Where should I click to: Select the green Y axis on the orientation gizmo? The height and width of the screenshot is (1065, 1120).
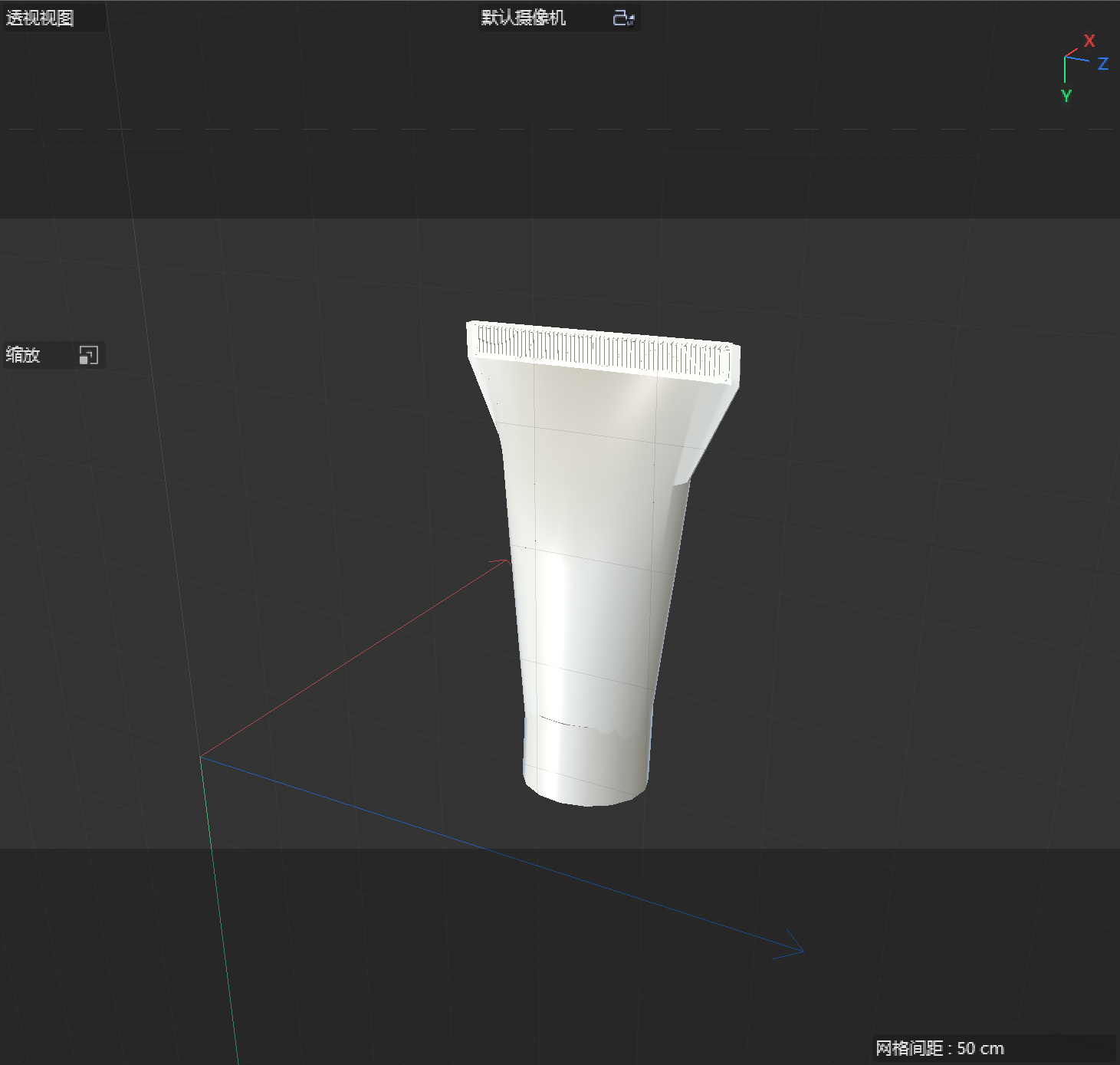(1066, 96)
